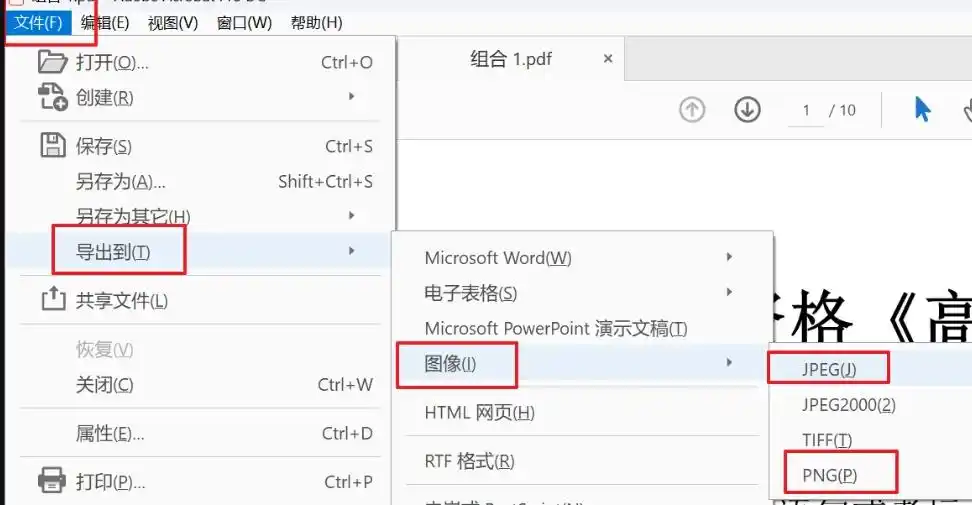Expand the 导出到(T) submenu arrow

(x=351, y=251)
